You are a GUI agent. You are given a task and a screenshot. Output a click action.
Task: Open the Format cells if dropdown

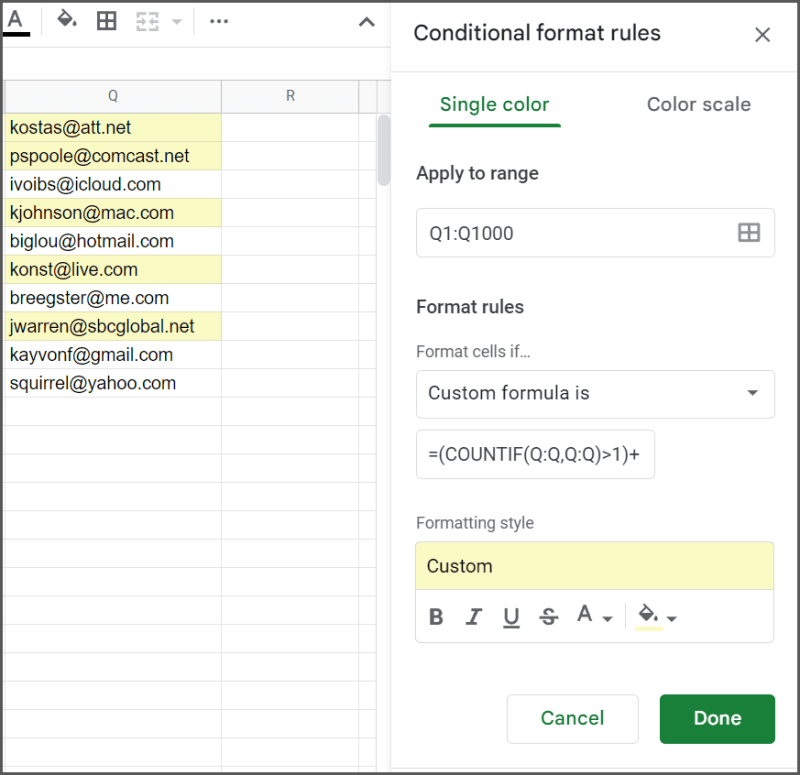[595, 394]
